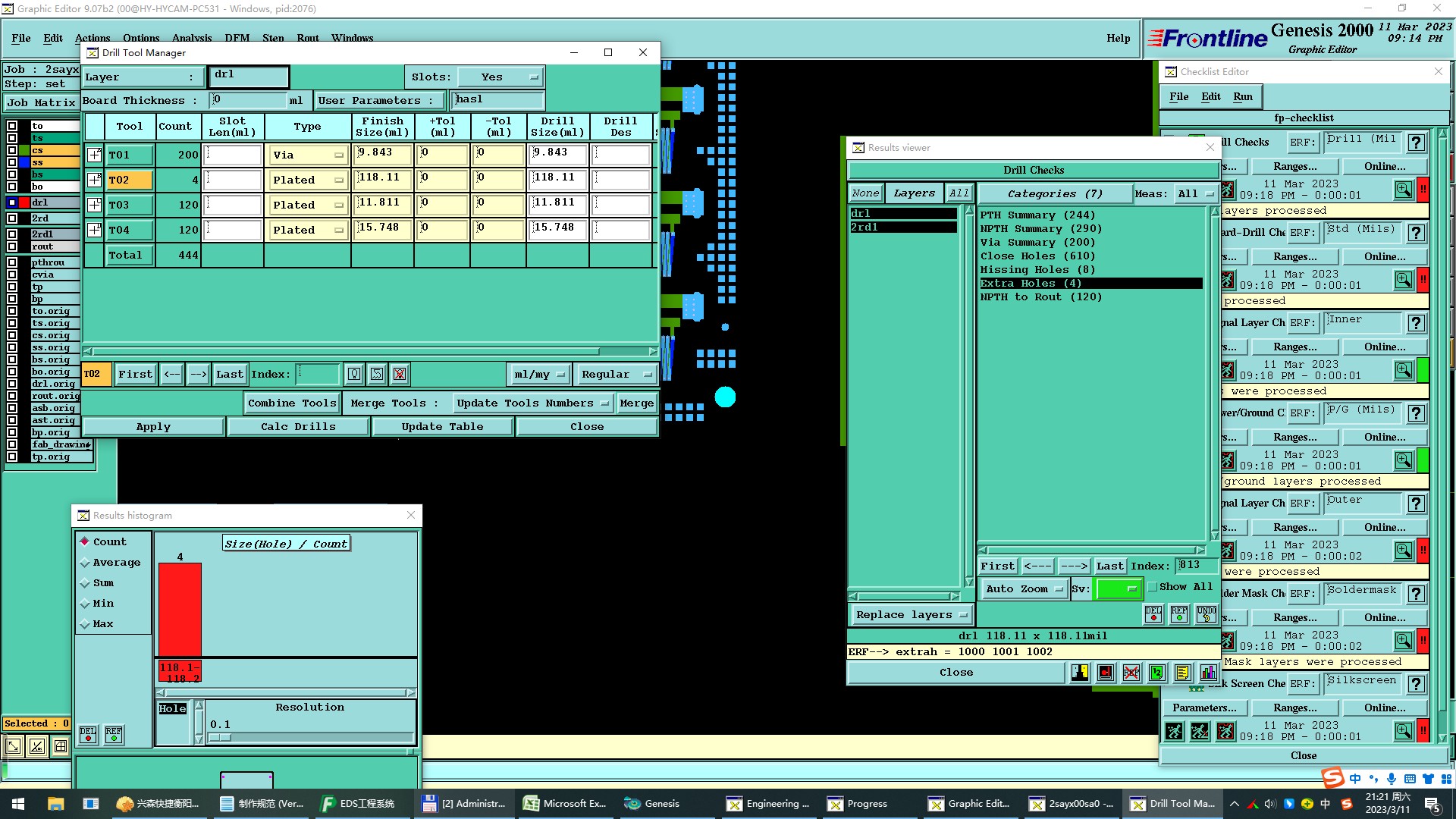Open the File menu in Graphic Editor
The image size is (1456, 819).
point(21,38)
